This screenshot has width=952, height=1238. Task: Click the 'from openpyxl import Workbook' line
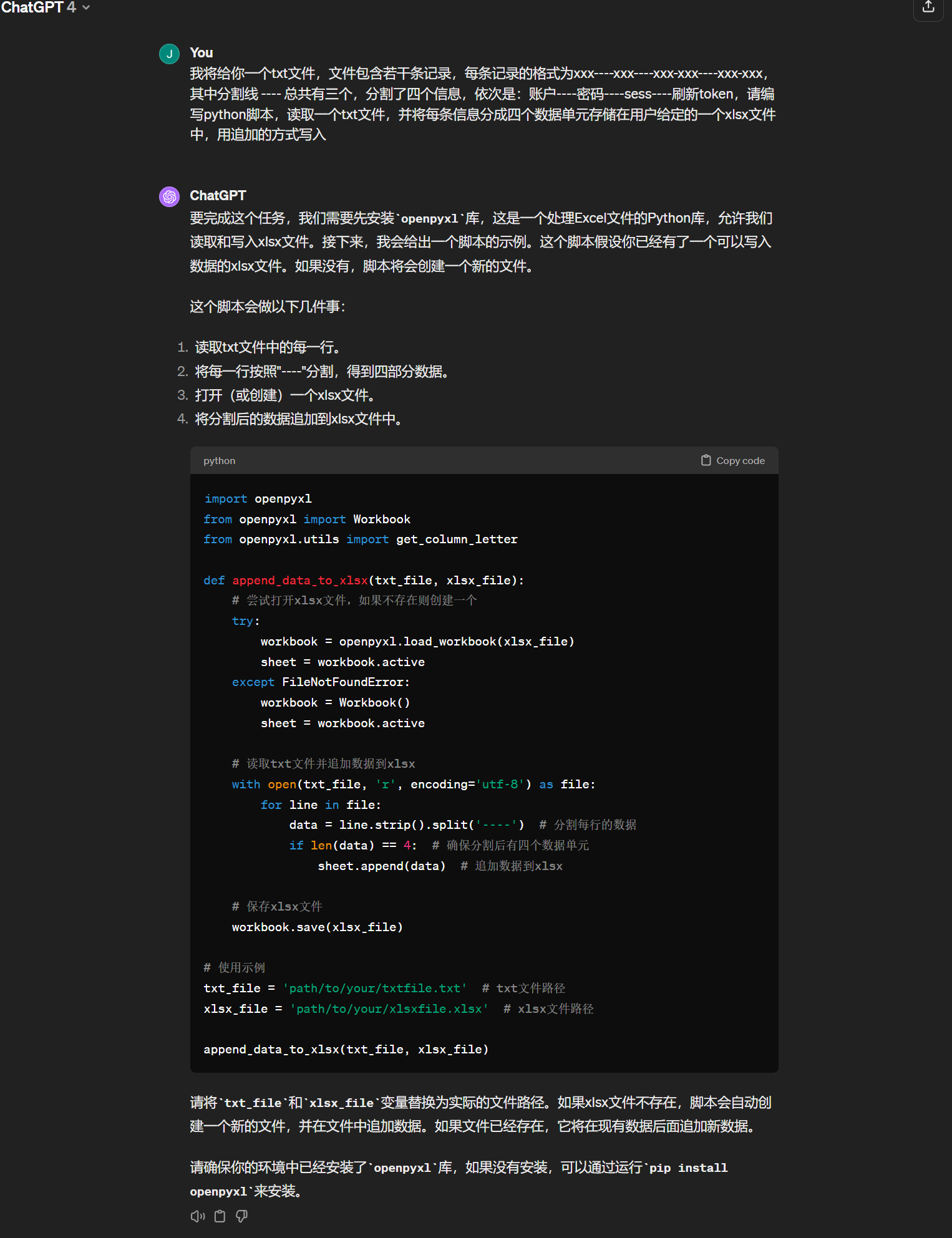pyautogui.click(x=307, y=520)
